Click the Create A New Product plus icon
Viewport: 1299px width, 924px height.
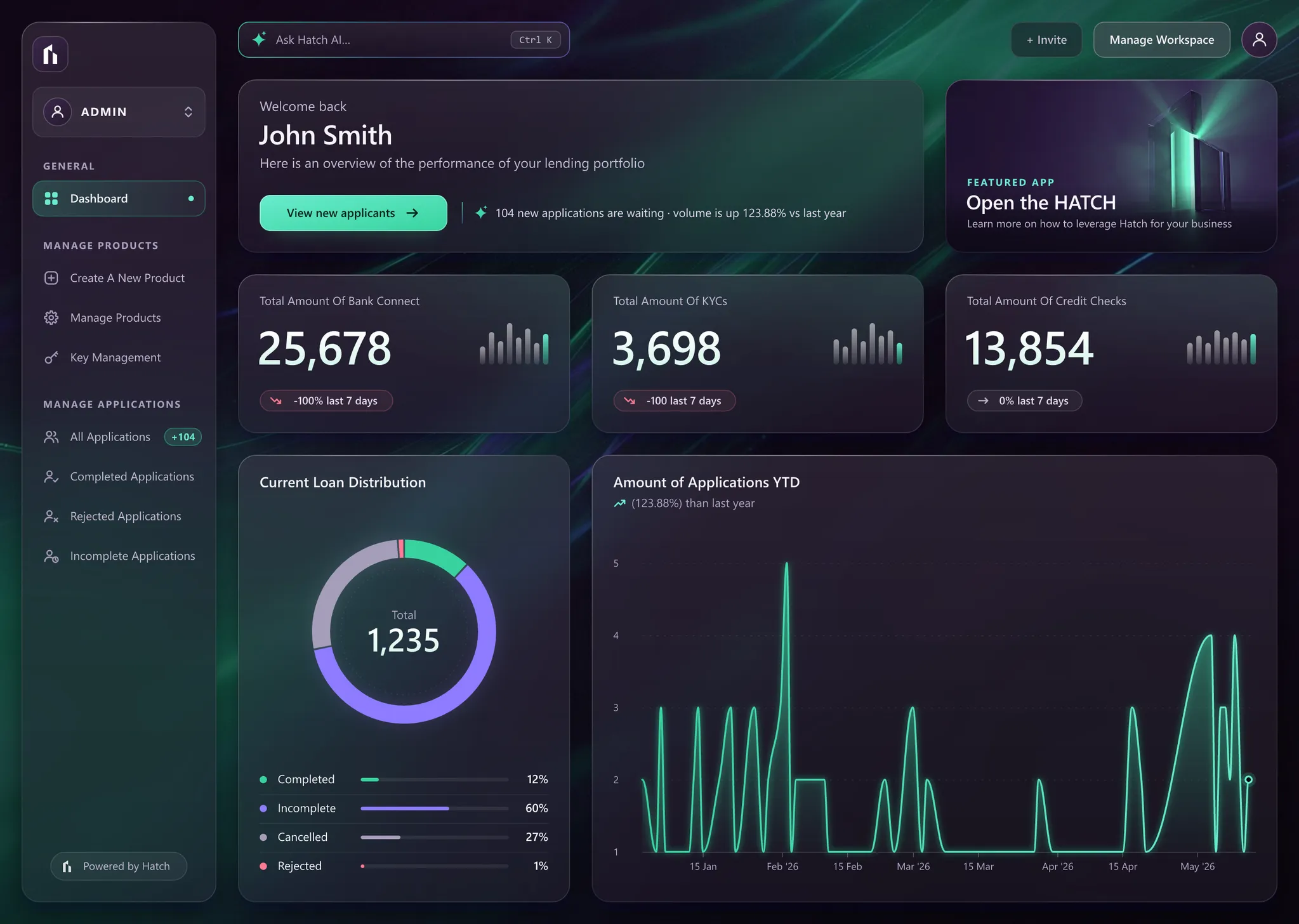pyautogui.click(x=51, y=278)
